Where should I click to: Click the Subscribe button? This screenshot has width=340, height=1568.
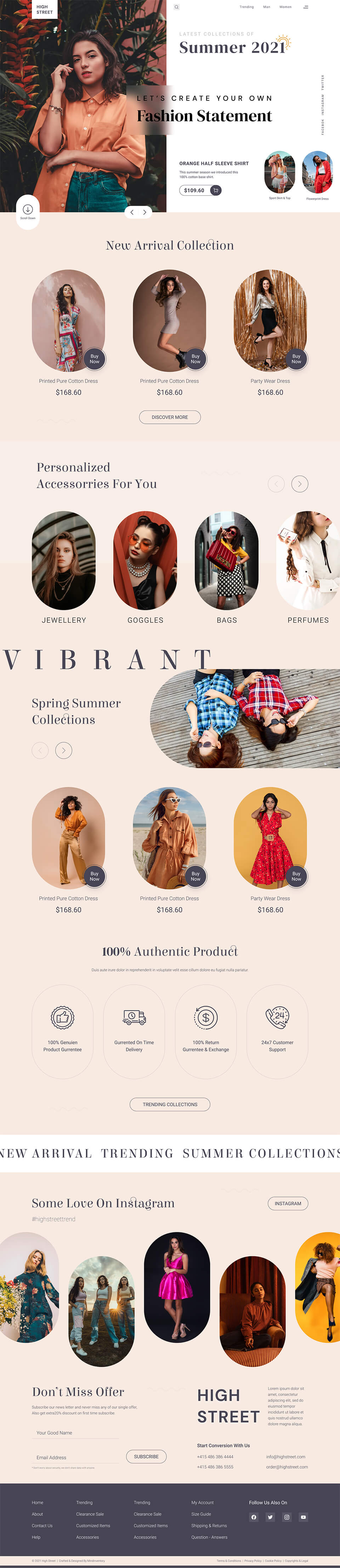tap(146, 1457)
